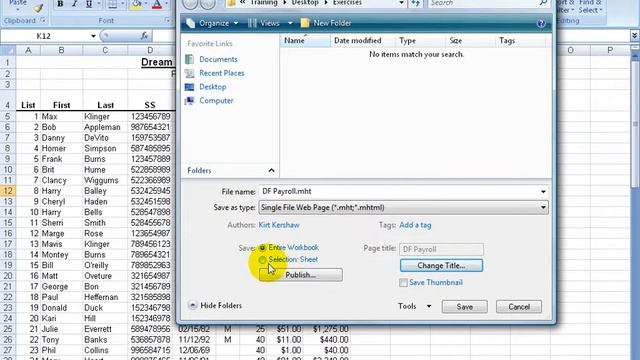Apply the red font color
The image size is (640, 360).
157,4
